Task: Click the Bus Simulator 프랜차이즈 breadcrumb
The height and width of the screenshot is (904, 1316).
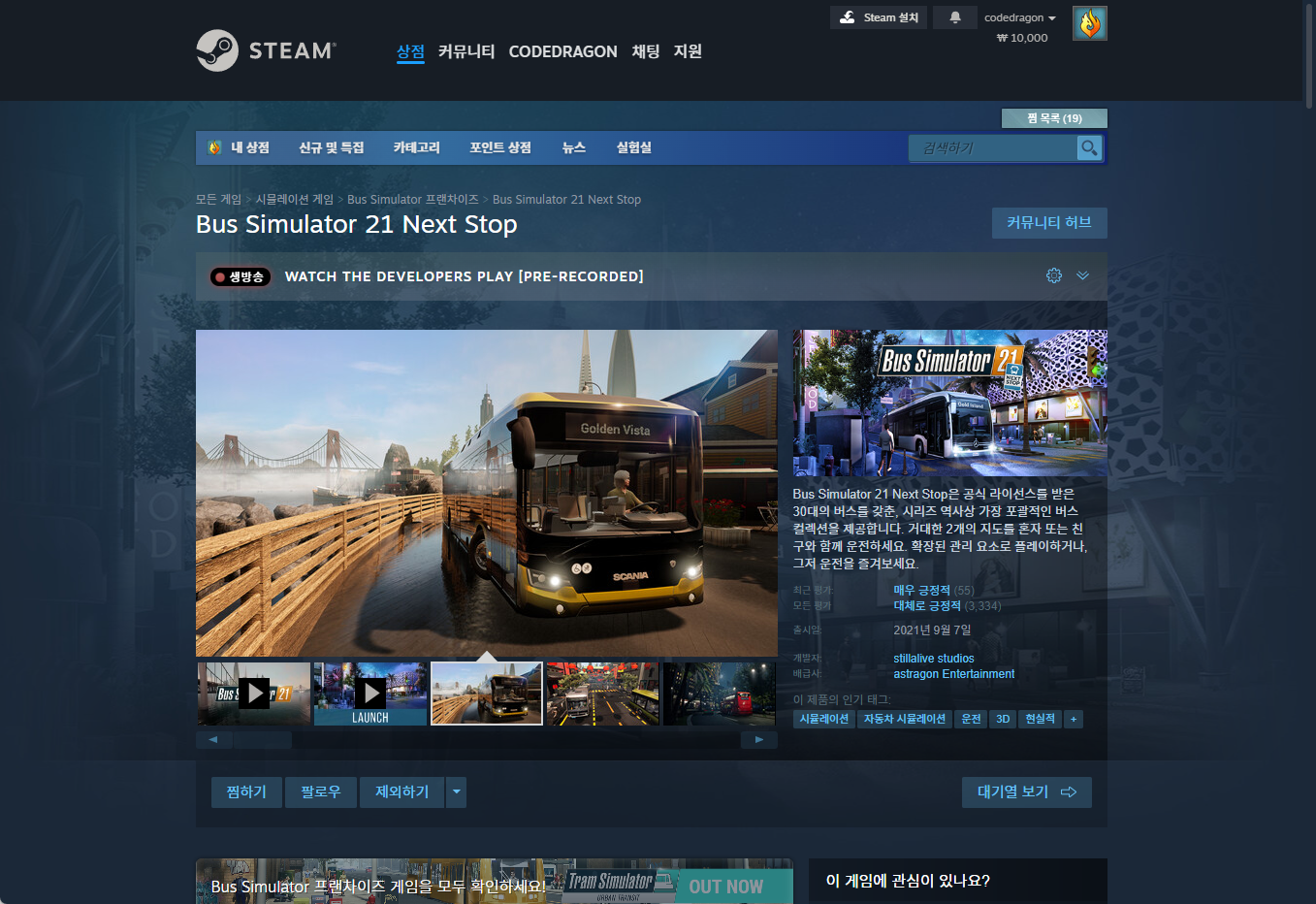Action: tap(413, 199)
